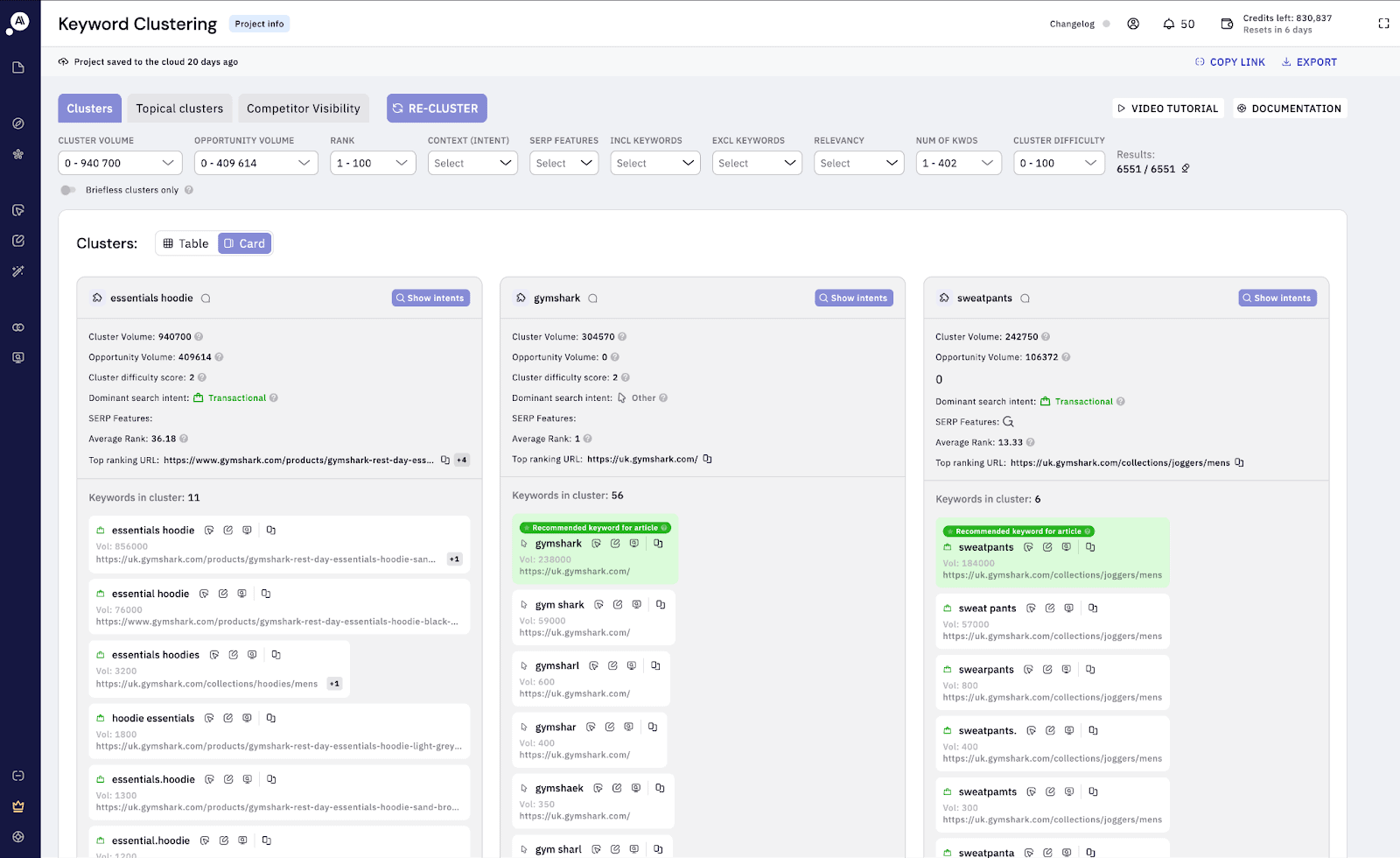Open Project info
The height and width of the screenshot is (858, 1400).
click(259, 24)
